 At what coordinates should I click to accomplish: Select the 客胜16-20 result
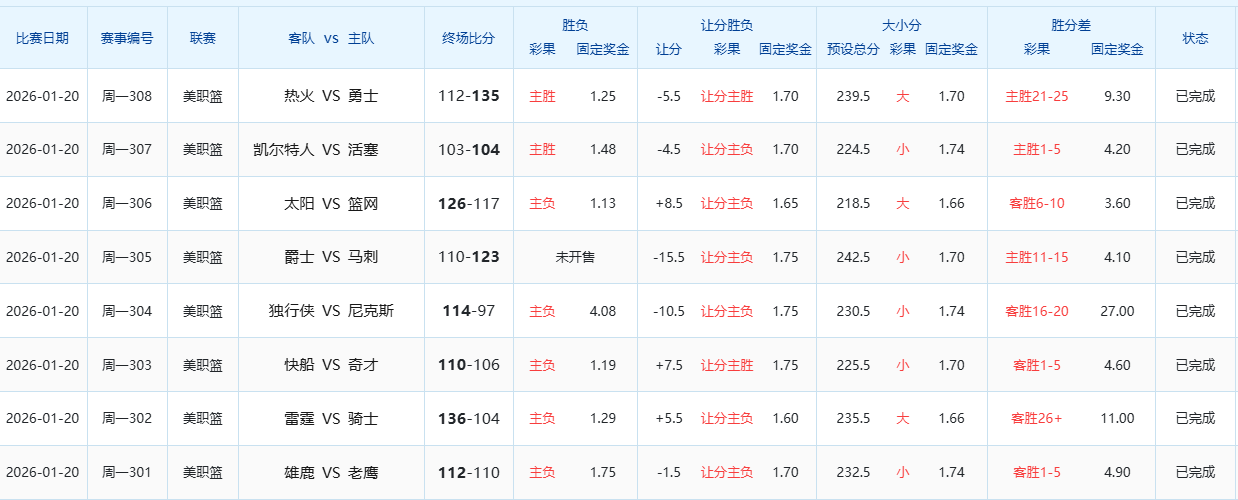(x=1036, y=311)
